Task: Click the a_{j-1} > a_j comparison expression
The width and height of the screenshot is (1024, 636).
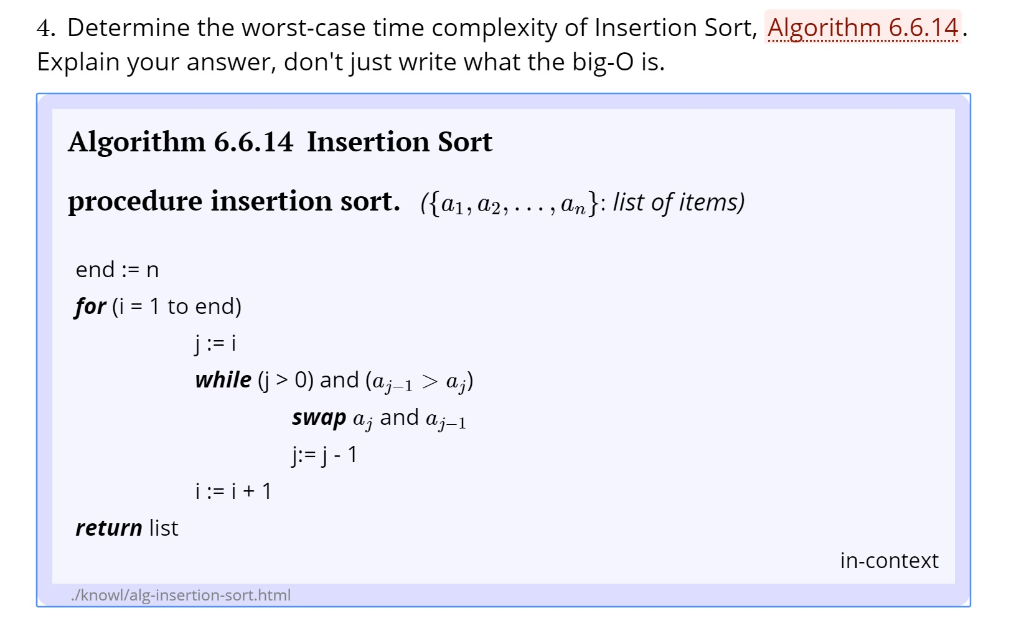Action: (419, 382)
